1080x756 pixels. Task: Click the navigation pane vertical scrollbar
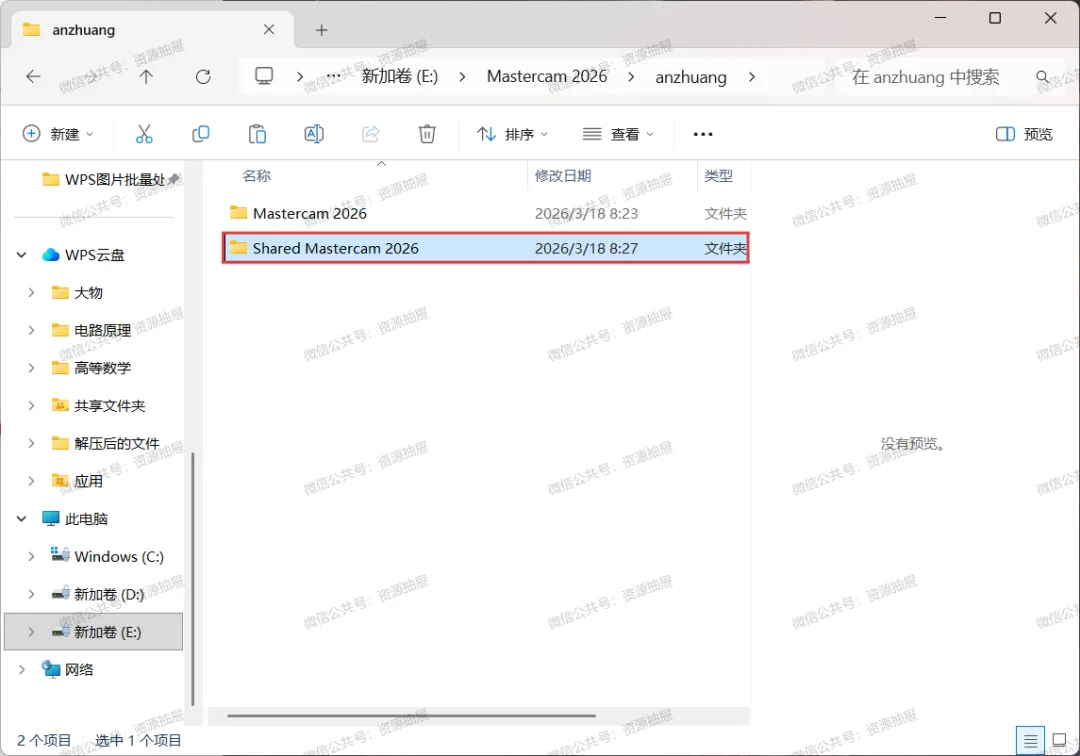pyautogui.click(x=192, y=578)
